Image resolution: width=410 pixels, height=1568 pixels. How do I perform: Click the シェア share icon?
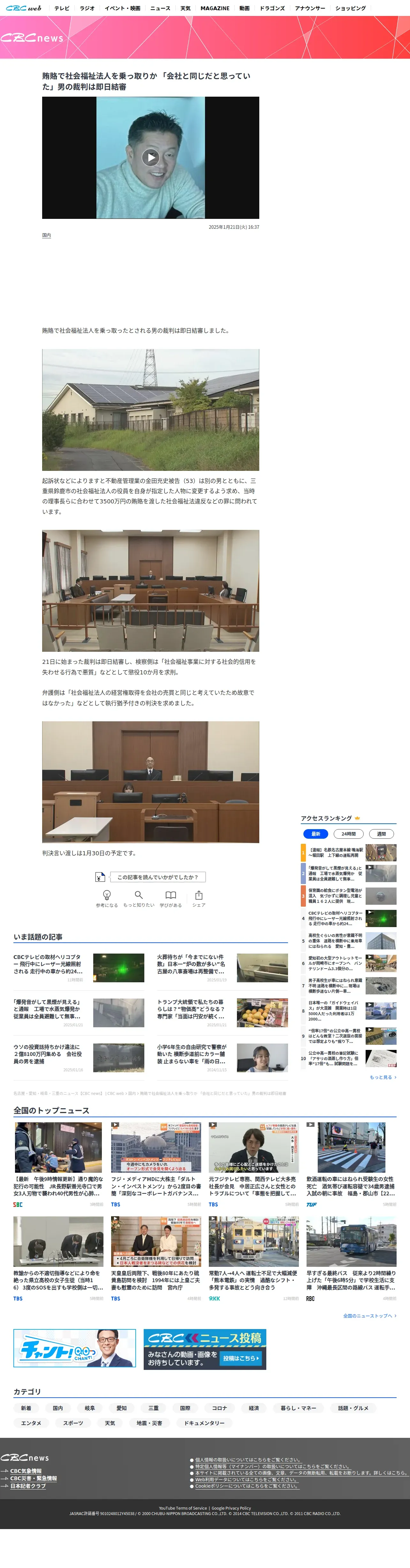199,895
